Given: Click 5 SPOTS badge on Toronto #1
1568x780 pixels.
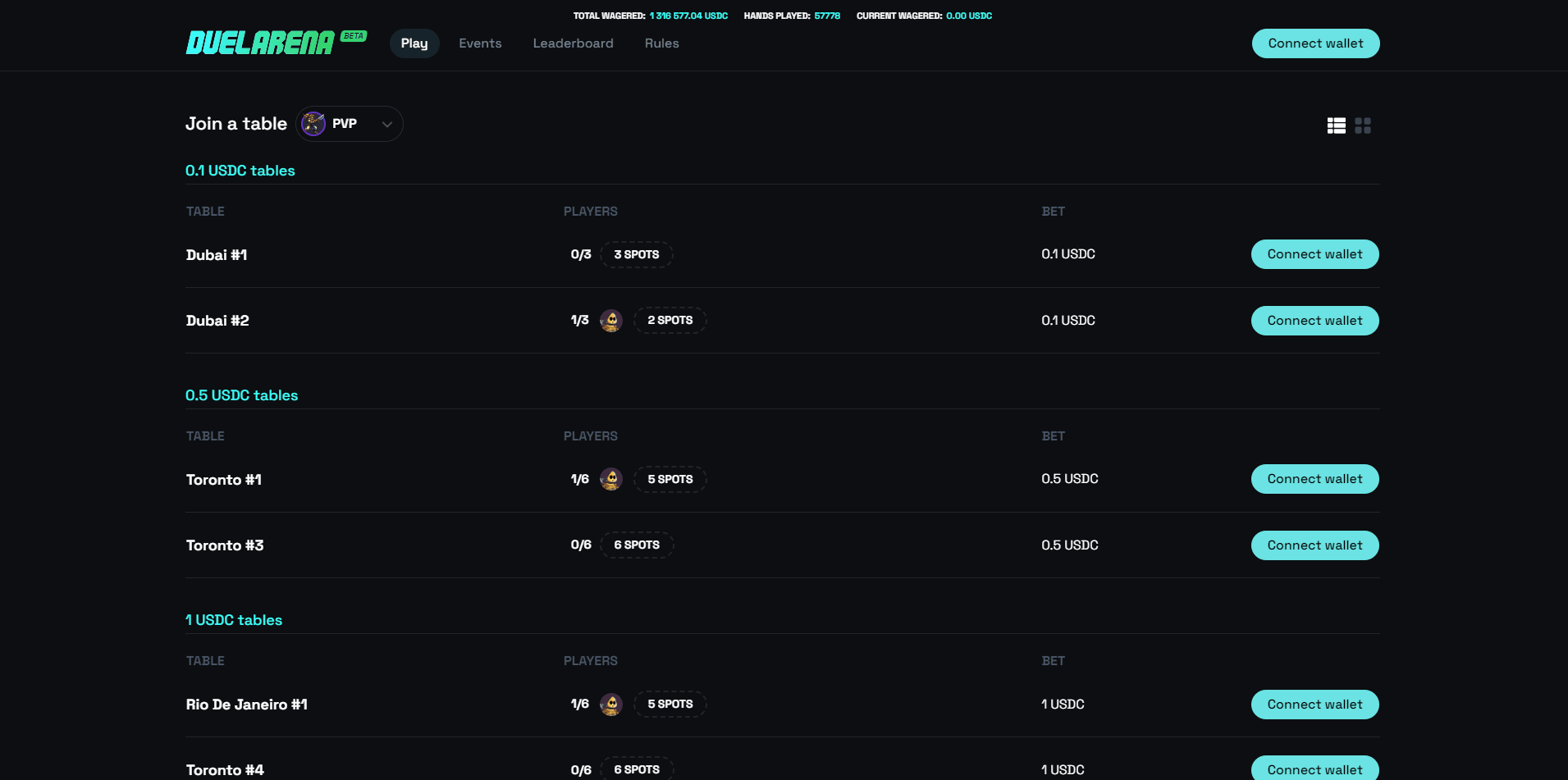Looking at the screenshot, I should coord(670,479).
